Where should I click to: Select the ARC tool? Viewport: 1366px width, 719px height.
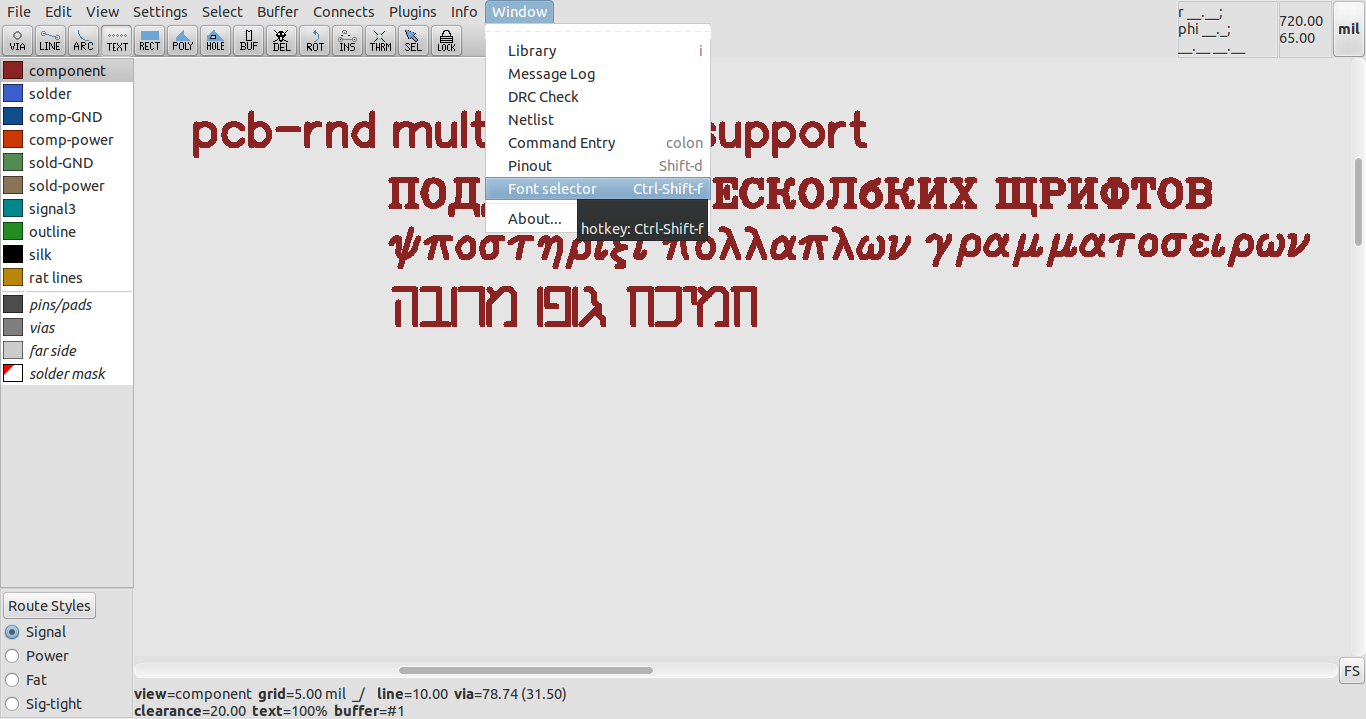[83, 40]
